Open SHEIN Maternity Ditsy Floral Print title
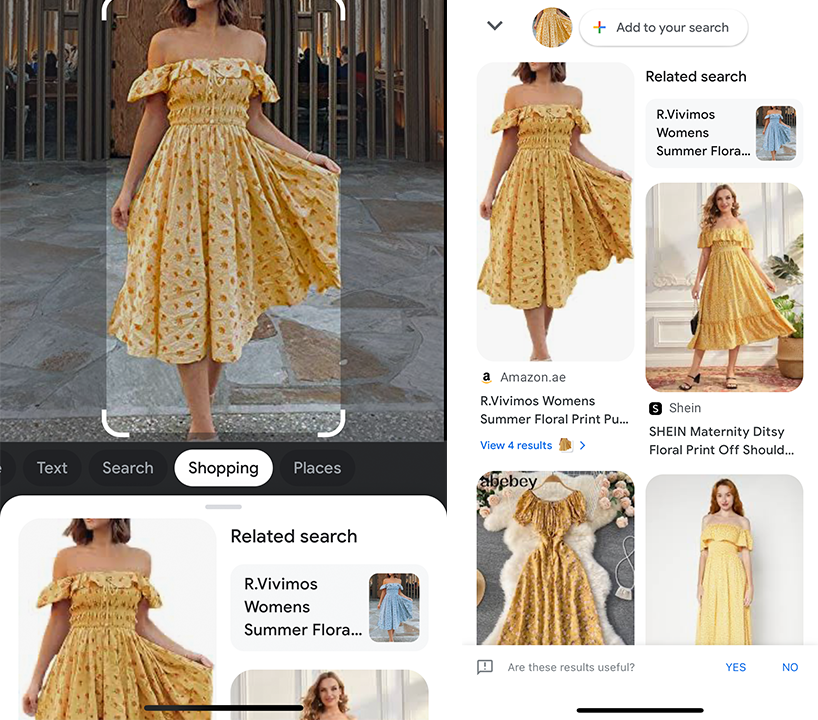The height and width of the screenshot is (720, 818). click(721, 441)
